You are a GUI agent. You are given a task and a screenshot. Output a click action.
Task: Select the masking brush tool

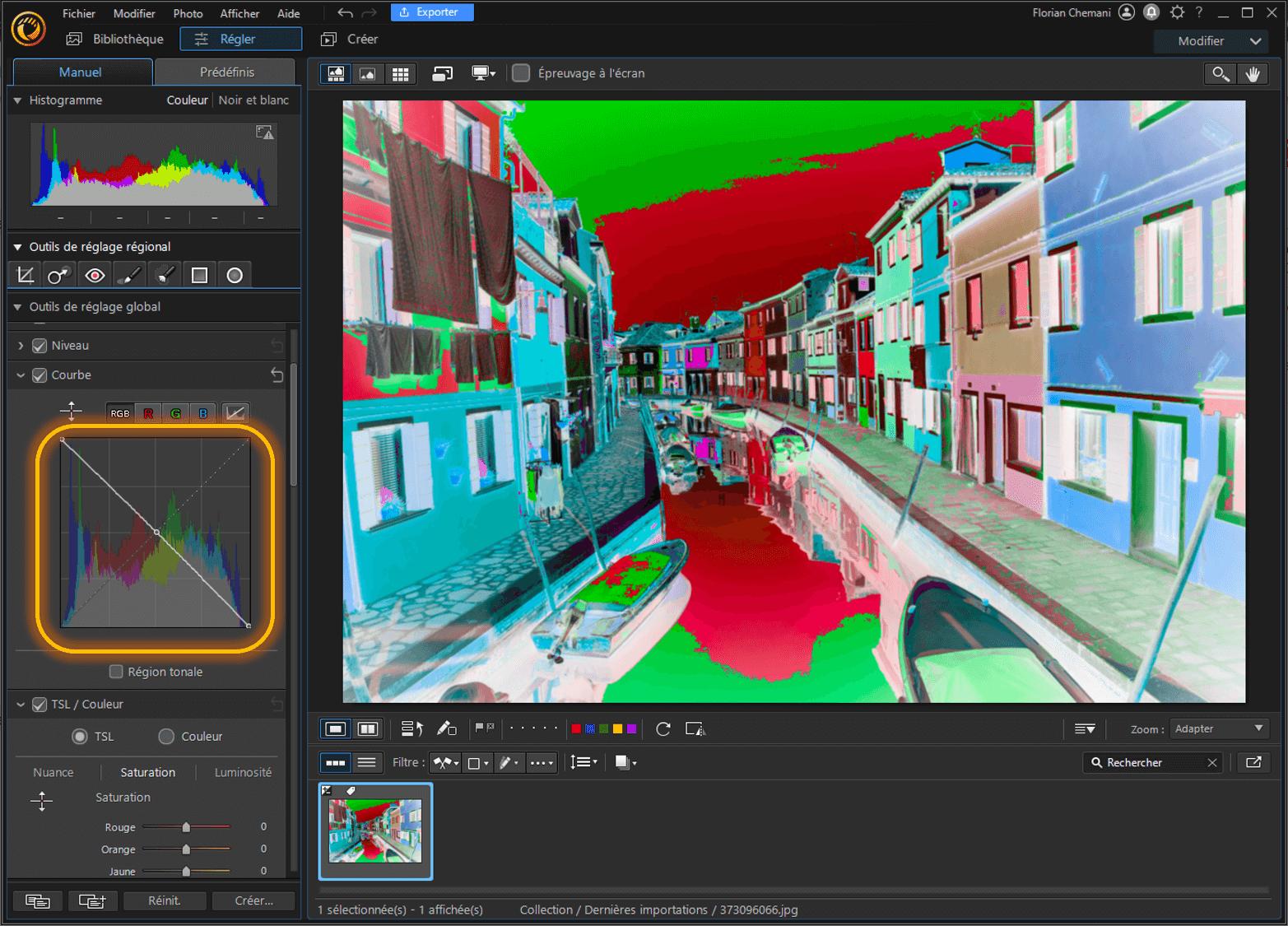tap(164, 274)
